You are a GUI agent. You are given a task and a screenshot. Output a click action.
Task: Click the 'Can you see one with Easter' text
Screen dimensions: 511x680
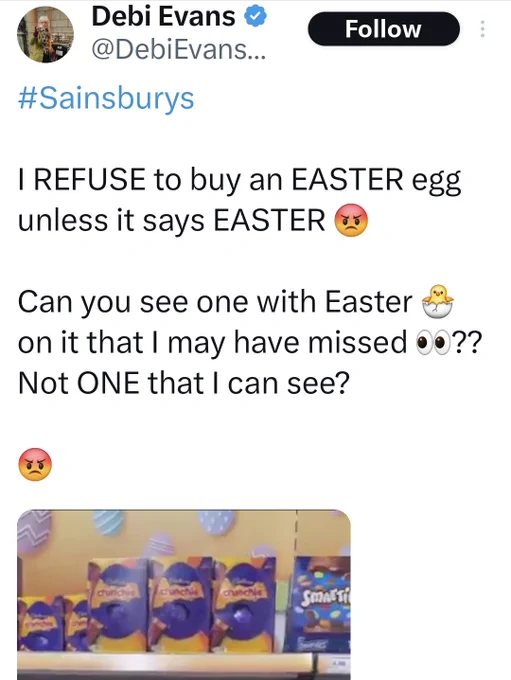[x=215, y=302]
